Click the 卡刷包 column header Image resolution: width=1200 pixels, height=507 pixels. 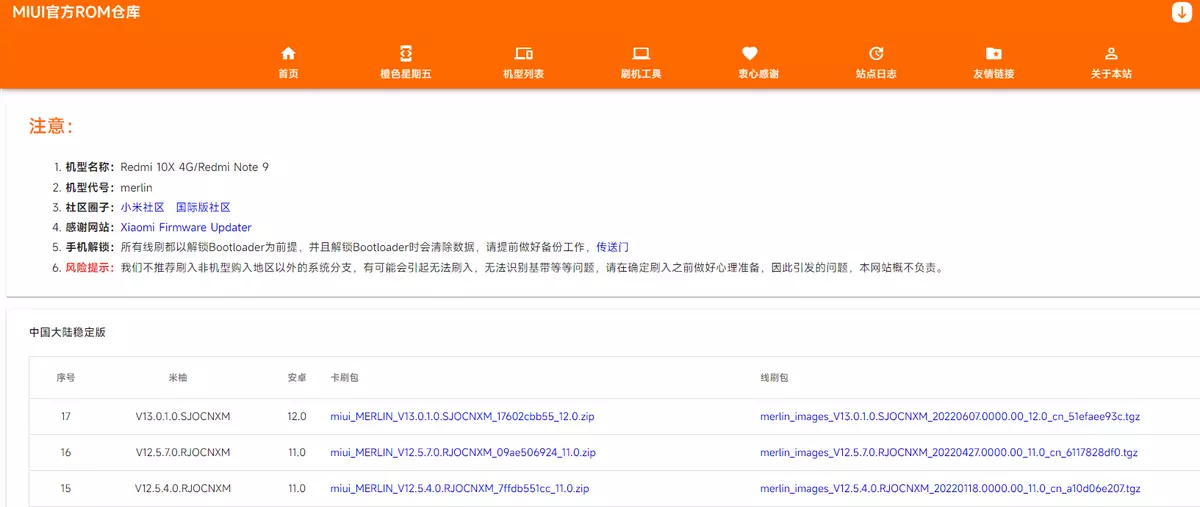(345, 378)
